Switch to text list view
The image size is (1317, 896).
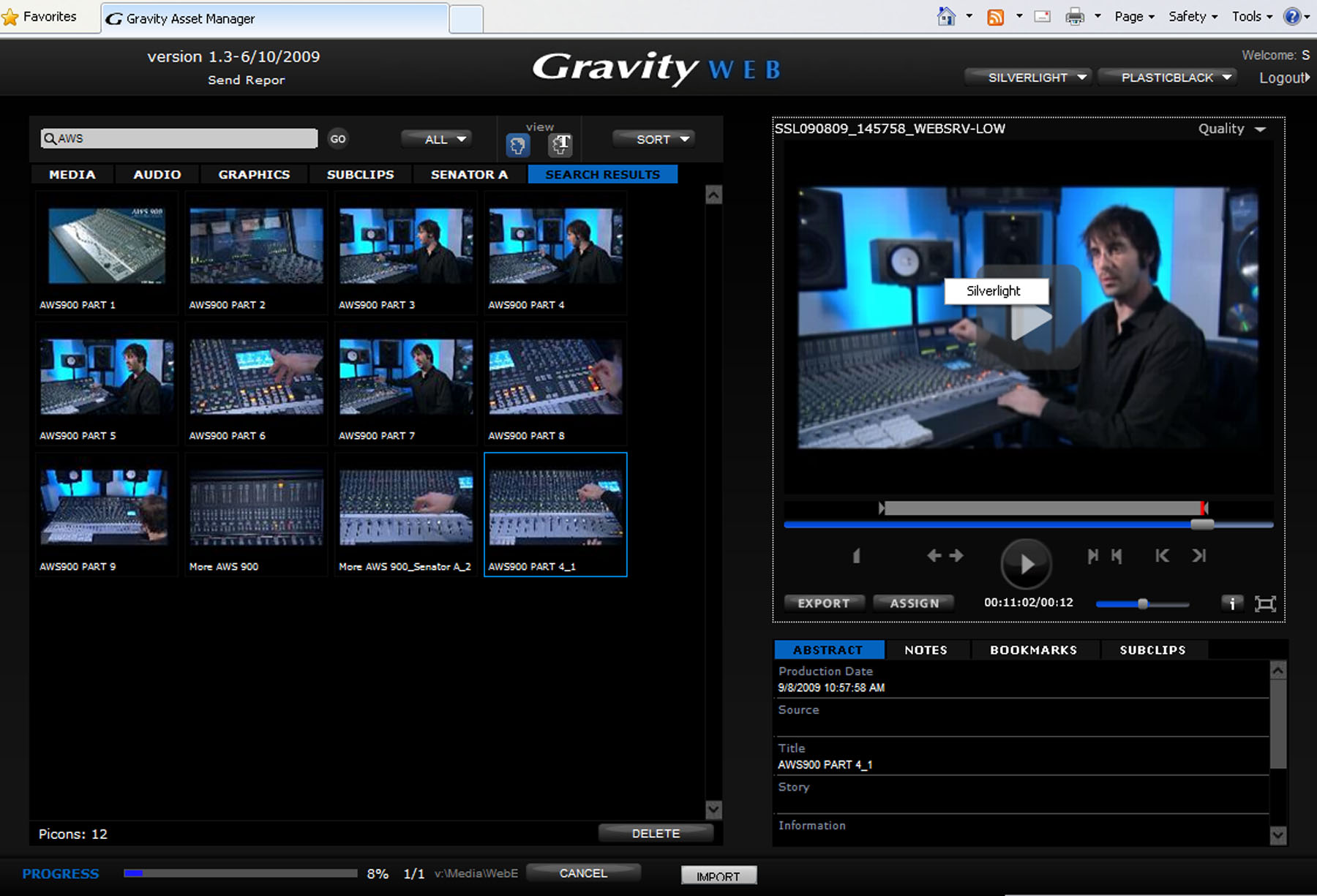(560, 145)
